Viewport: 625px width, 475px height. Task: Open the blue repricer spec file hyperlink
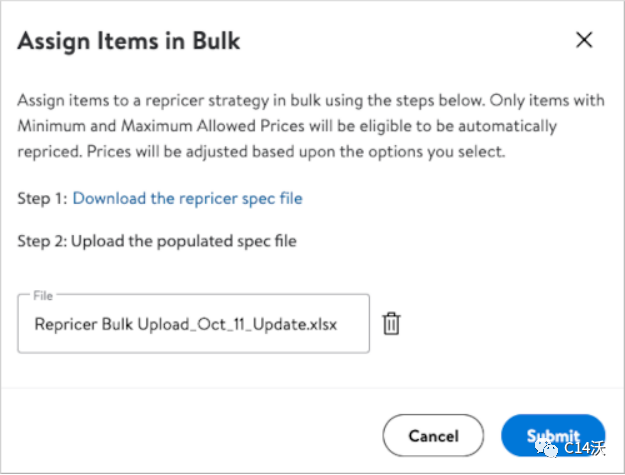click(x=187, y=198)
